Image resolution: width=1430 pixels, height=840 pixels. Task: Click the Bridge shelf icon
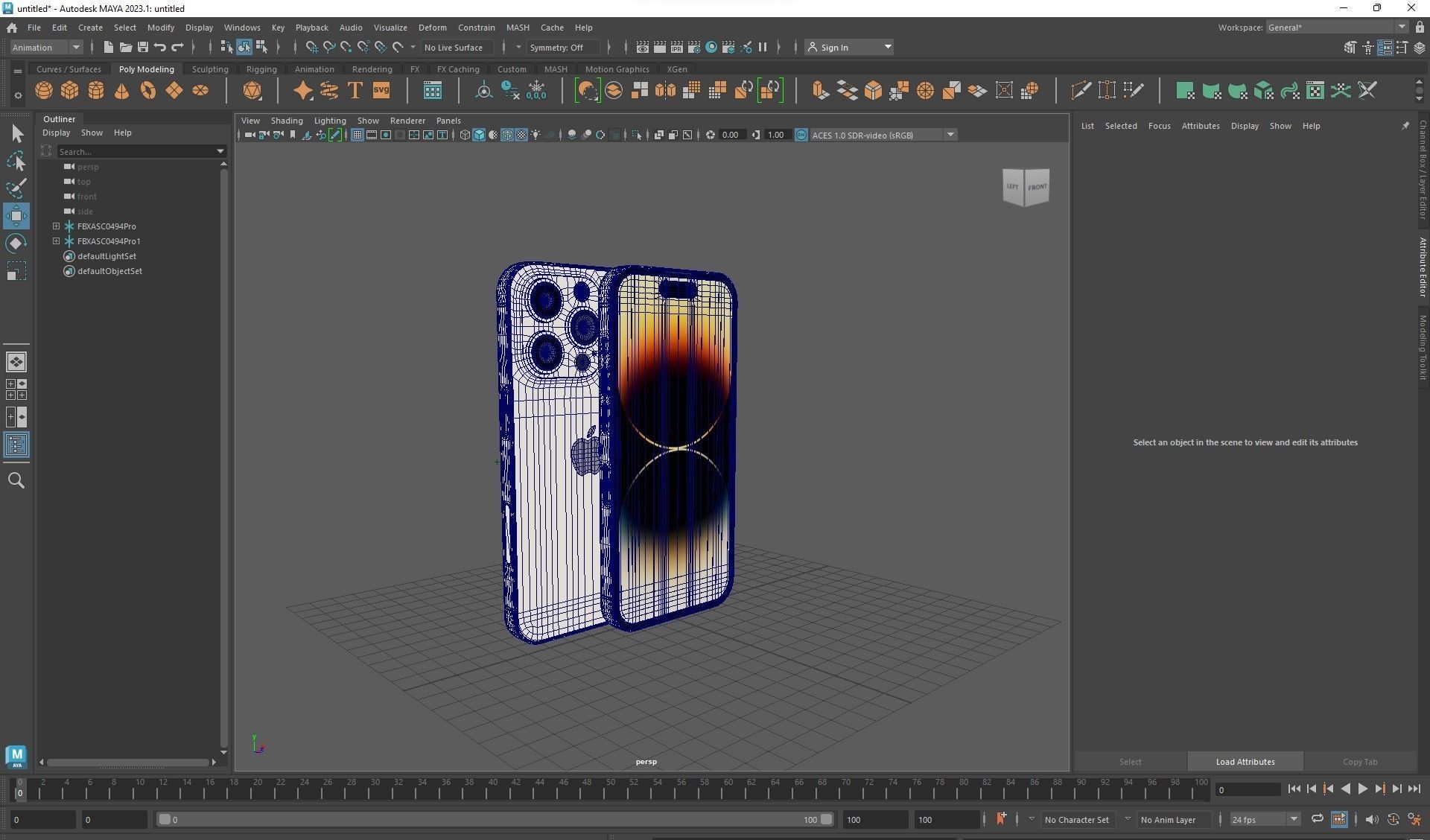[x=847, y=91]
